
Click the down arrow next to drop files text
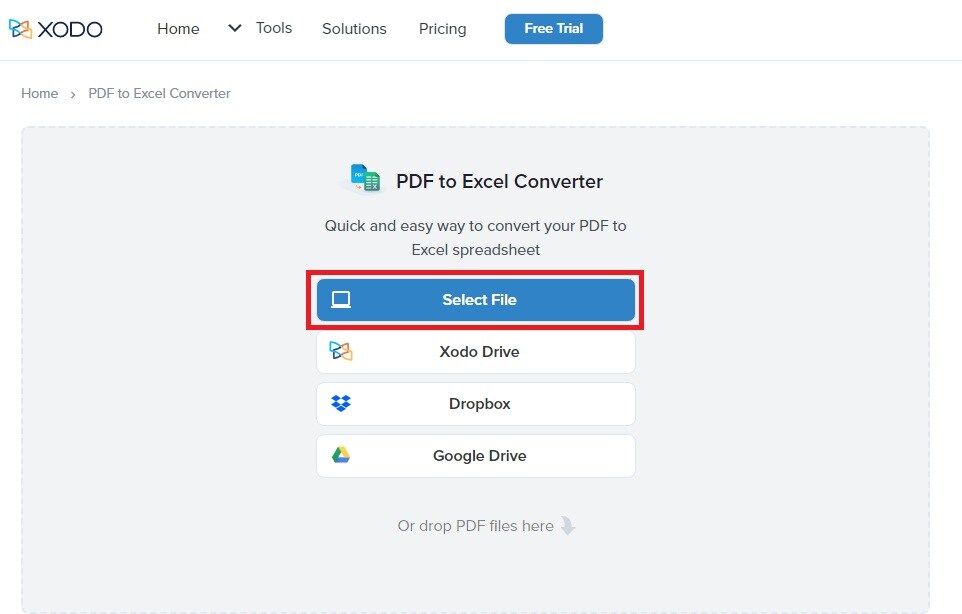pos(568,525)
